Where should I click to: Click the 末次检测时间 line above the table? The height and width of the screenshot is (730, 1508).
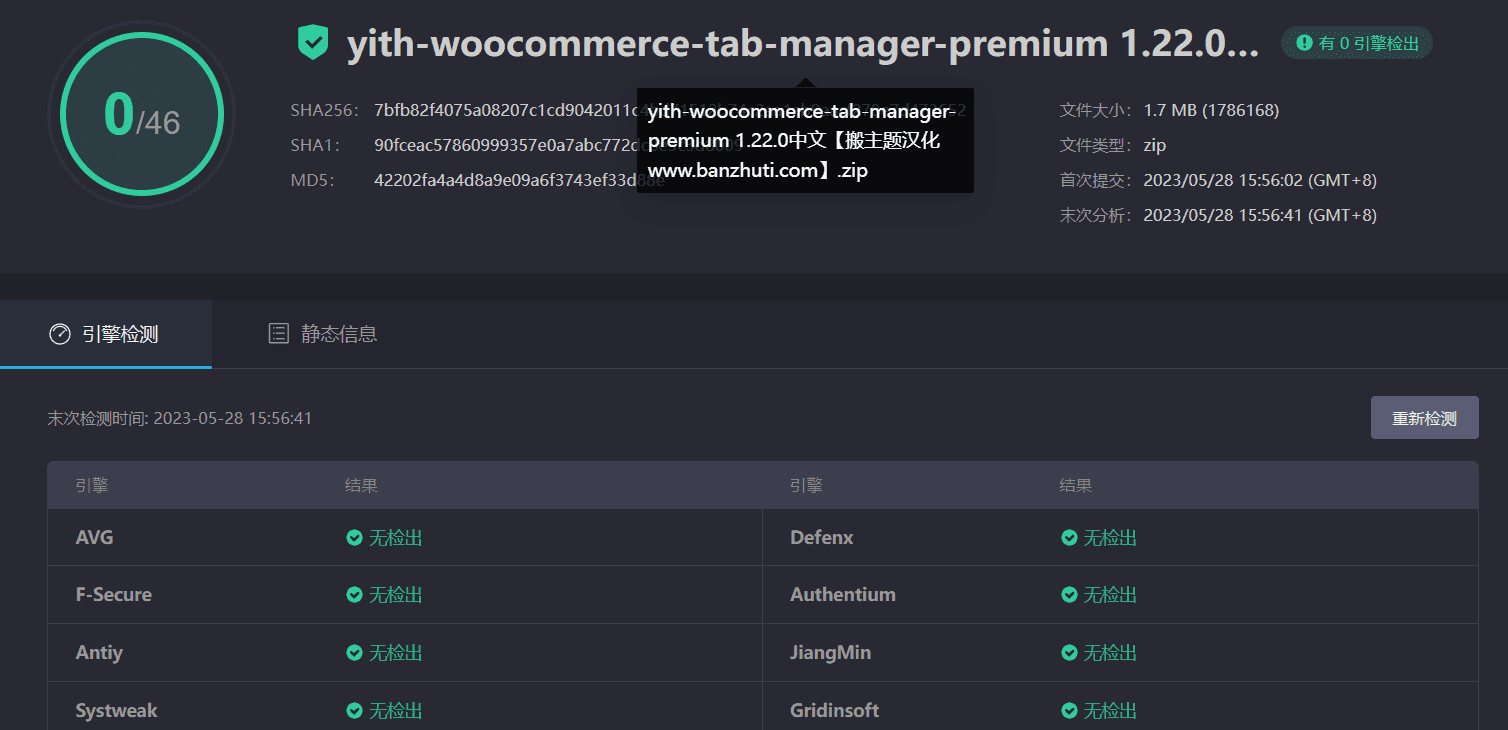[x=180, y=418]
